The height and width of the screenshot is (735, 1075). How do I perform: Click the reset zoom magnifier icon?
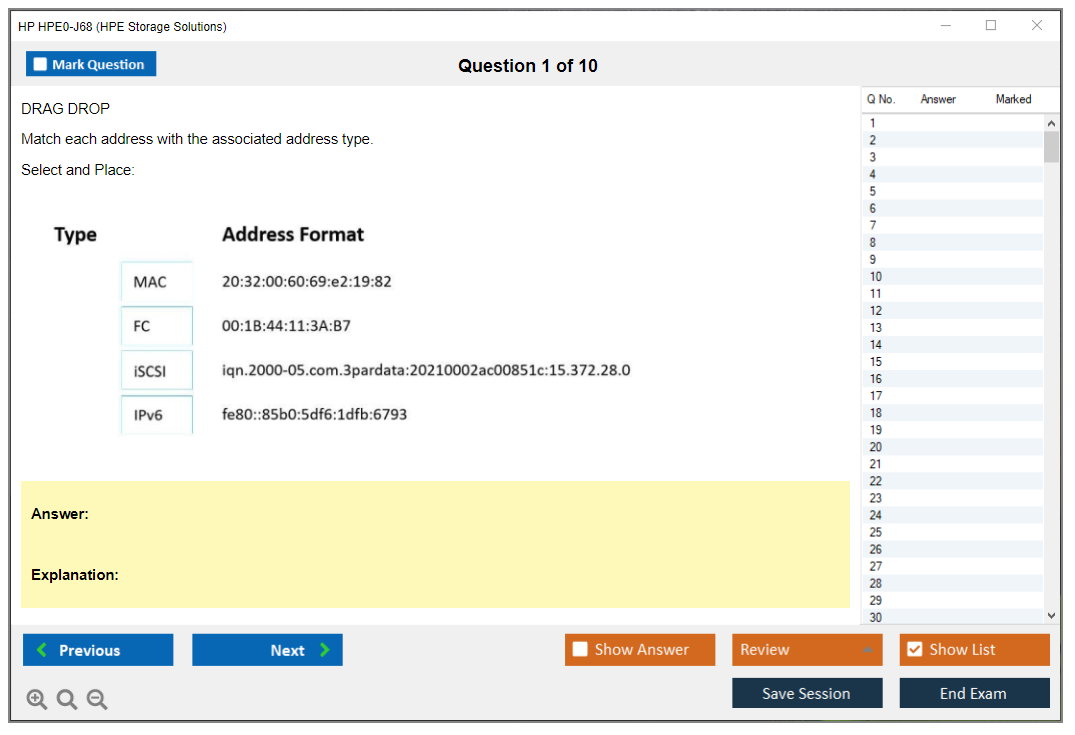tap(67, 700)
